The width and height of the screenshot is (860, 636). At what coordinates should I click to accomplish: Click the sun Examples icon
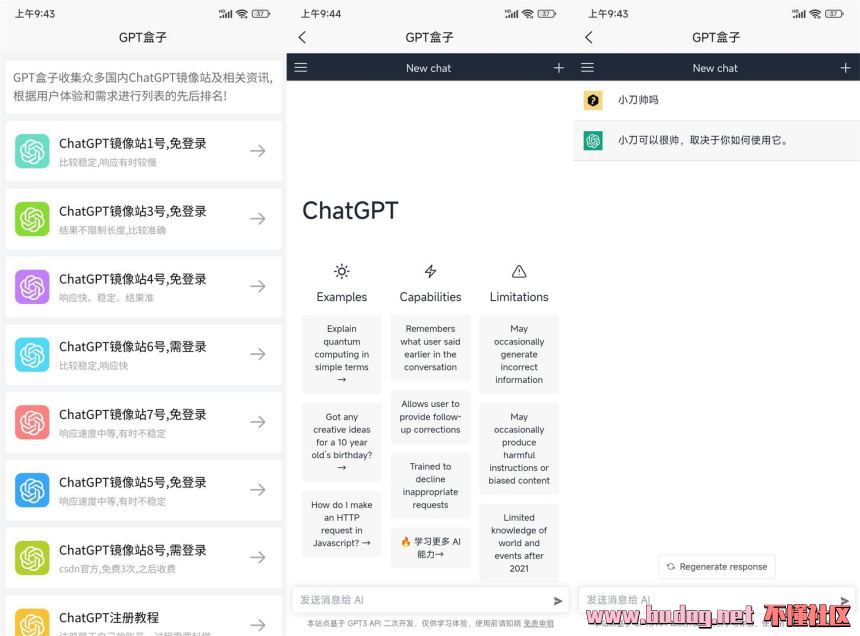point(342,271)
